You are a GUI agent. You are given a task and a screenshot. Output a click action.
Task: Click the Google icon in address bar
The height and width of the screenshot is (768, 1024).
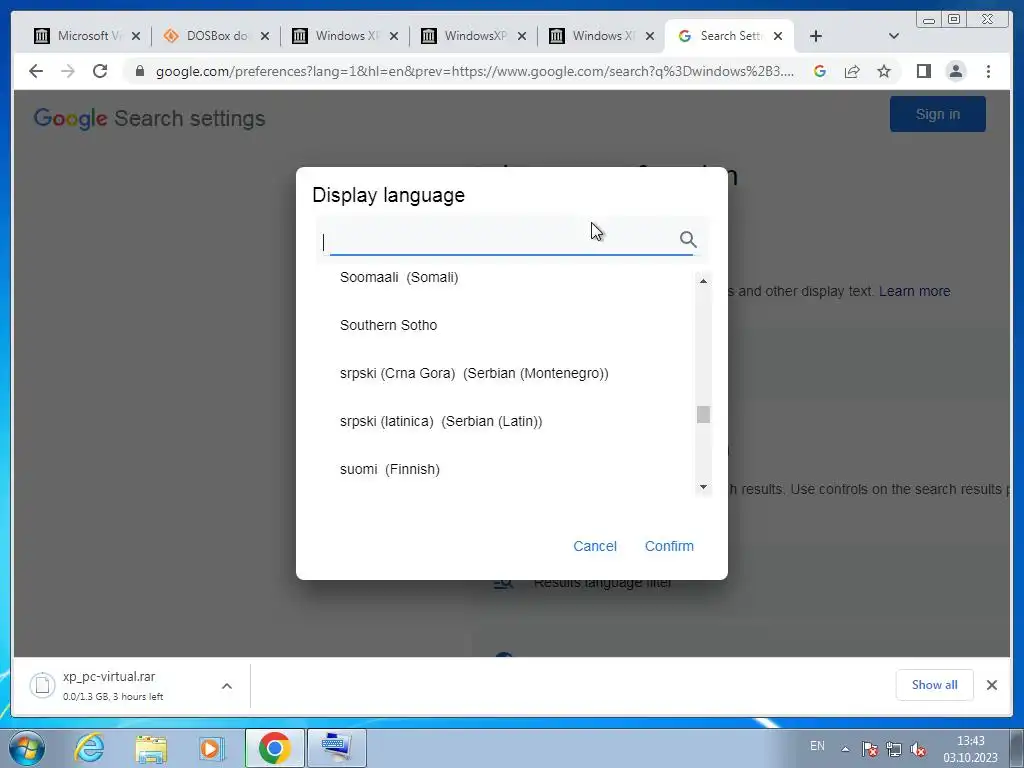click(x=820, y=71)
